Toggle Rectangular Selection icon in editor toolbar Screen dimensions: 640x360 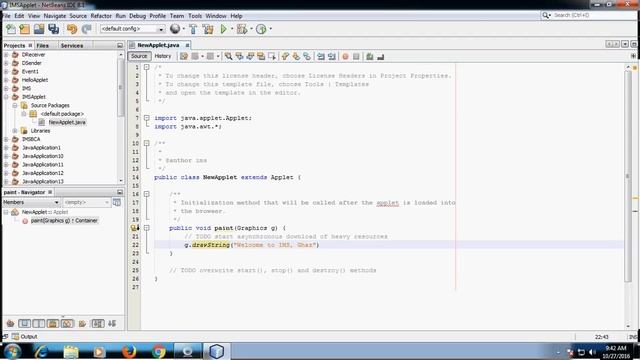point(272,56)
